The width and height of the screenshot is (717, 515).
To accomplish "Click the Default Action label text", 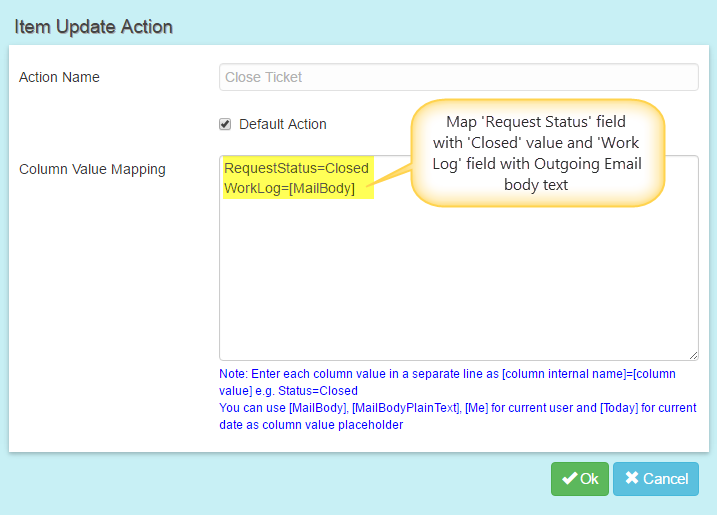I will point(283,124).
